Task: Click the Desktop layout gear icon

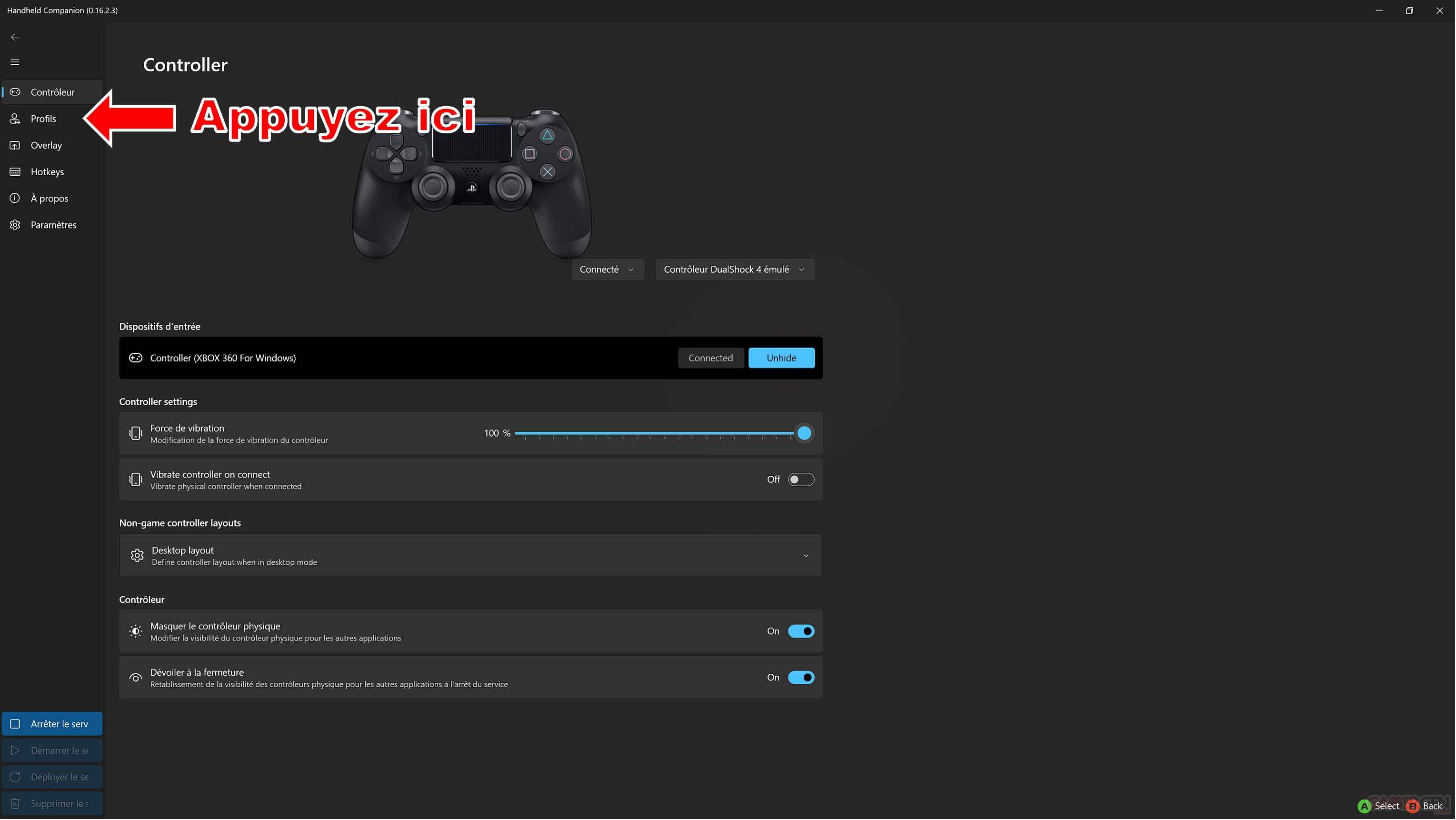Action: point(137,556)
